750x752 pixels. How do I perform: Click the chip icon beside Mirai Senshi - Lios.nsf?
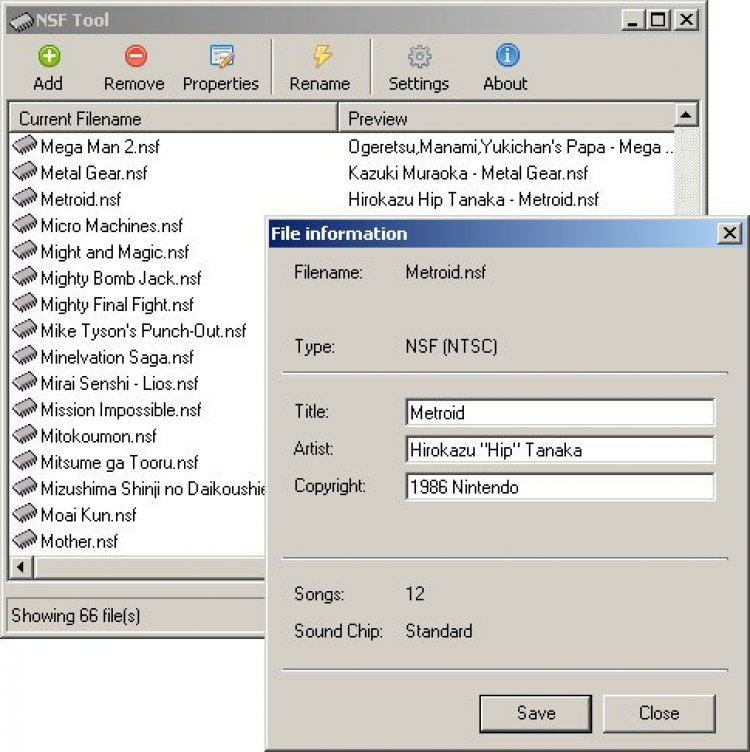pyautogui.click(x=24, y=382)
